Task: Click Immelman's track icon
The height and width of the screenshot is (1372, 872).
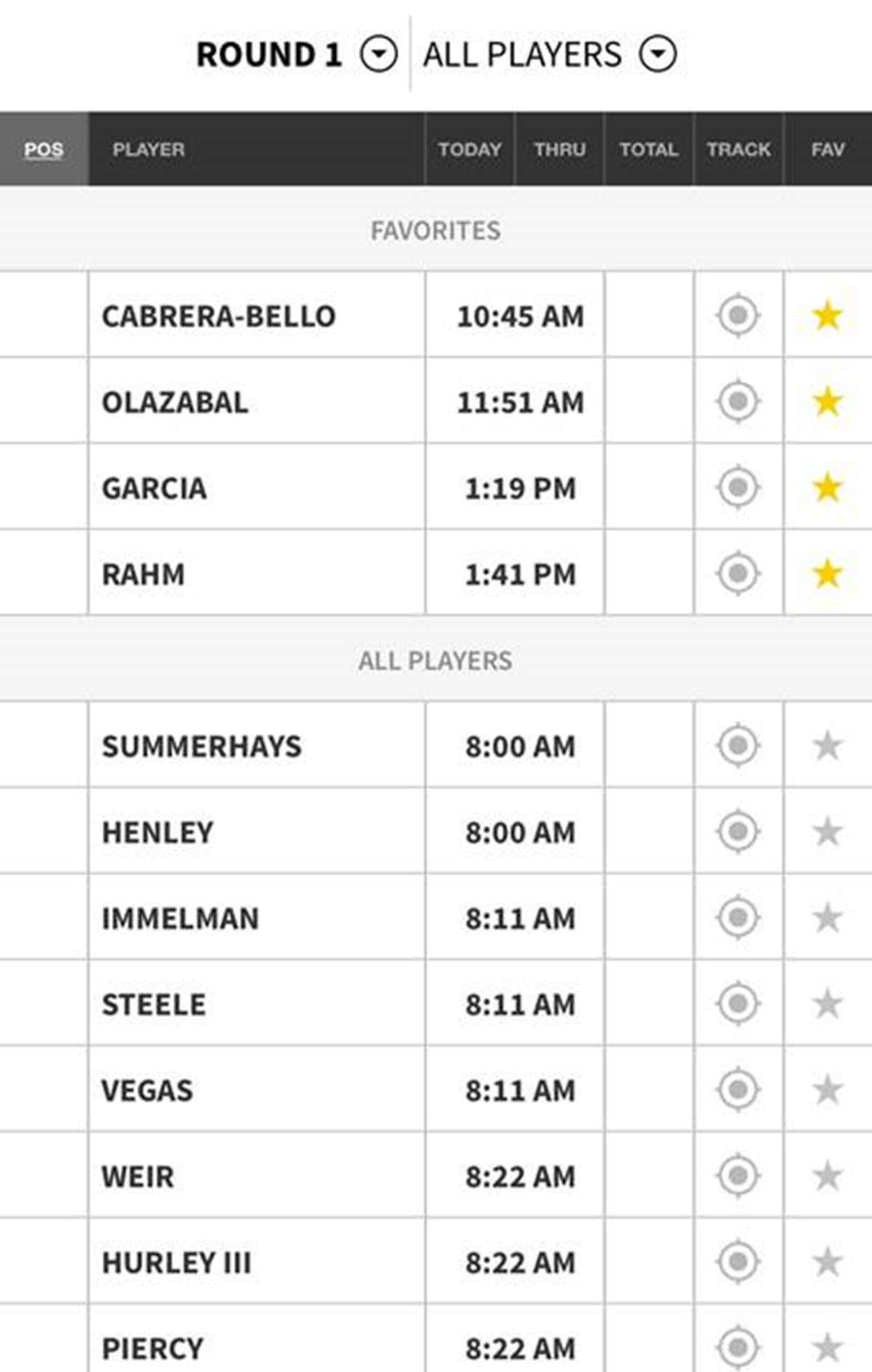Action: pyautogui.click(x=738, y=918)
